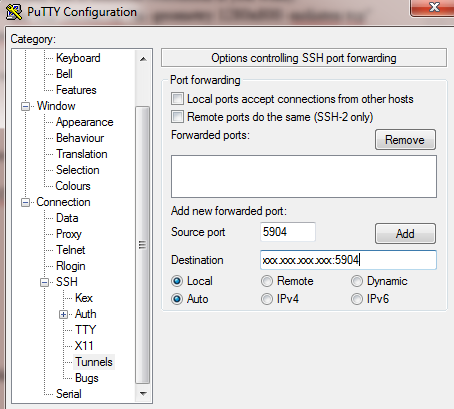Select the Window category
The height and width of the screenshot is (409, 454).
tap(56, 106)
